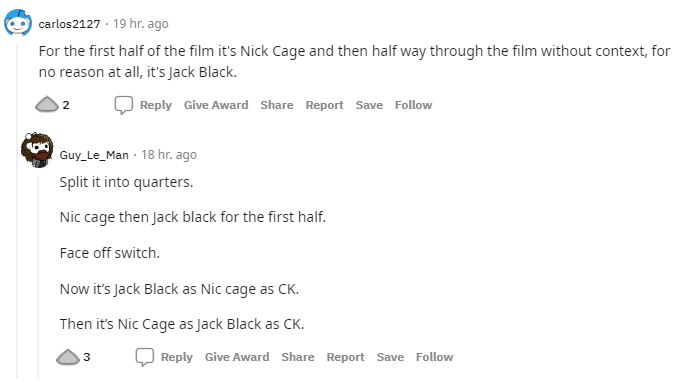Click reply speech bubble on carlos2127's comment
Image resolution: width=684 pixels, height=391 pixels.
[123, 105]
